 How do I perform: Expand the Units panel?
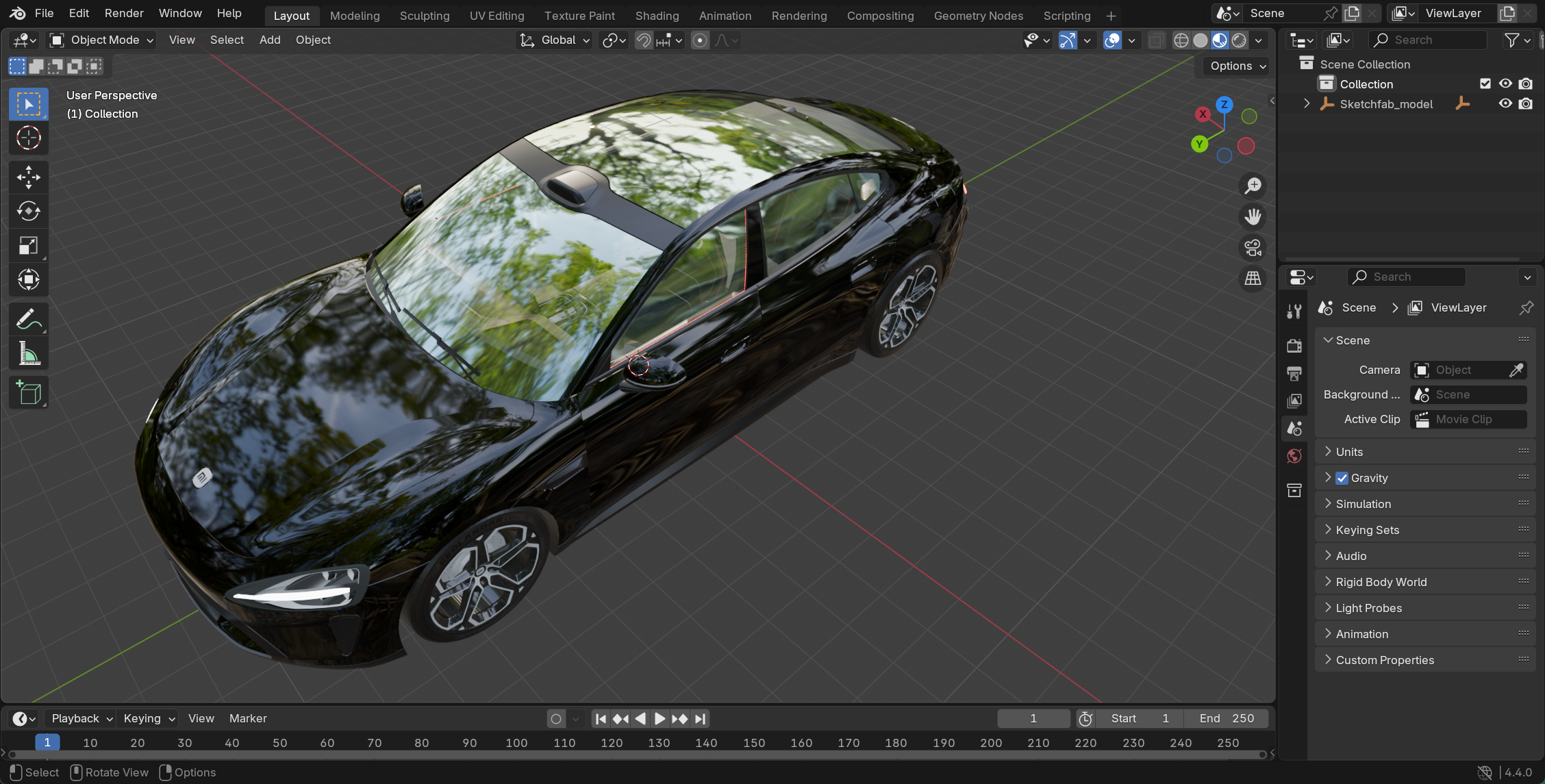pos(1349,452)
